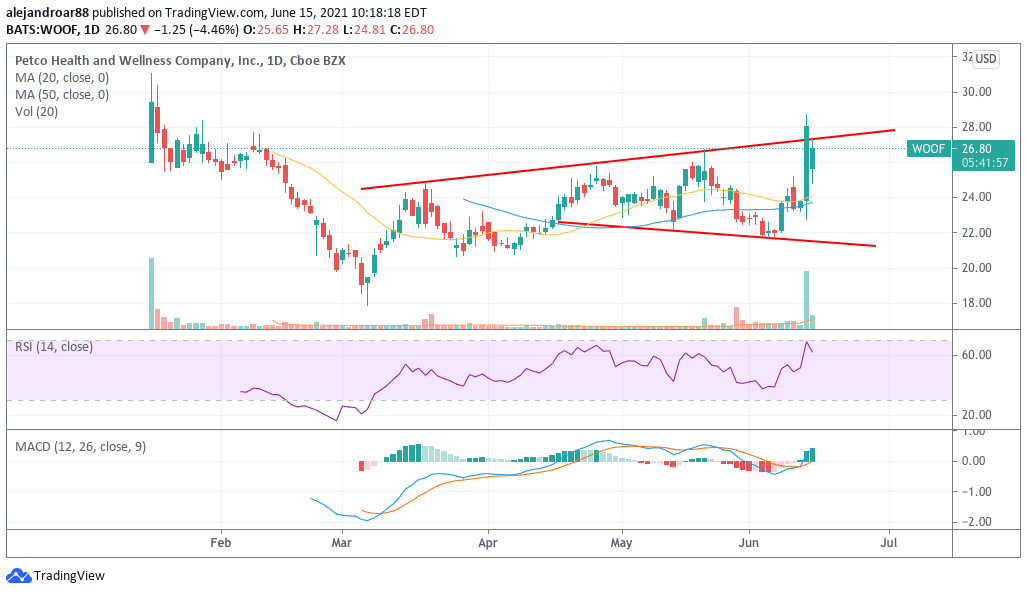Click the −1.25 (−4.46%) change value
This screenshot has width=1027, height=594.
[x=196, y=29]
